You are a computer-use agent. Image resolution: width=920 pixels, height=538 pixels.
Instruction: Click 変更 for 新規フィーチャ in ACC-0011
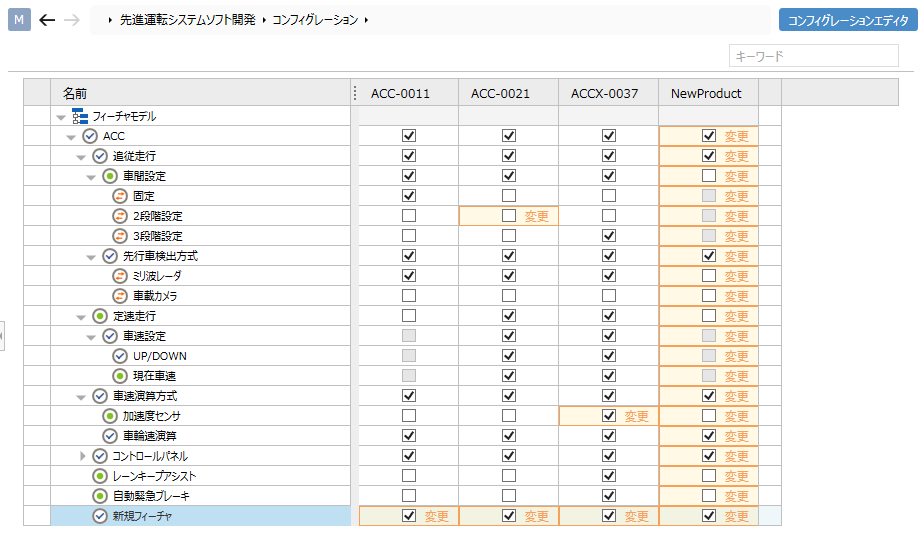click(437, 516)
